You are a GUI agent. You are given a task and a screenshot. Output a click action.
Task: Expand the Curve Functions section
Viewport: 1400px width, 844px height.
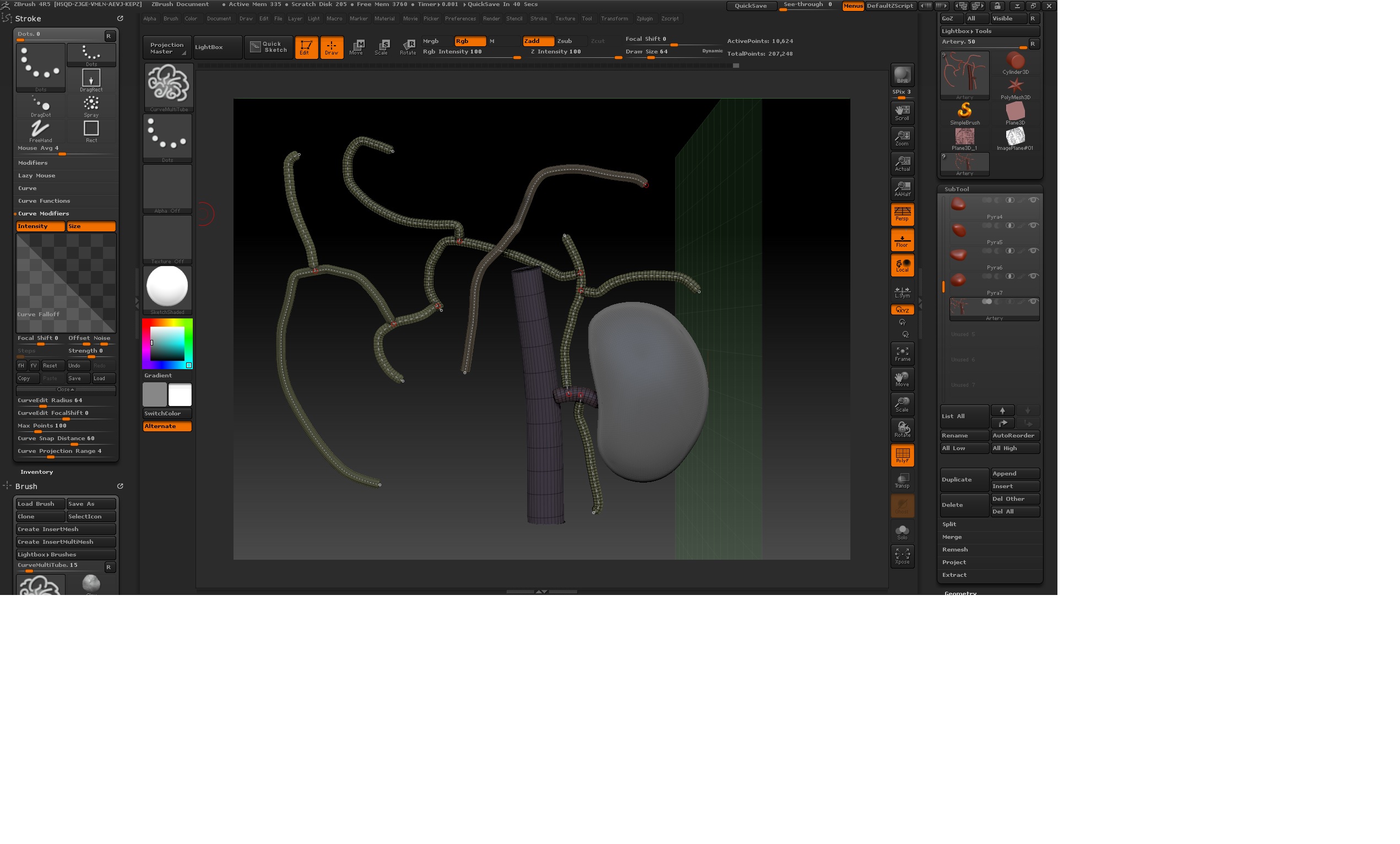coord(43,201)
